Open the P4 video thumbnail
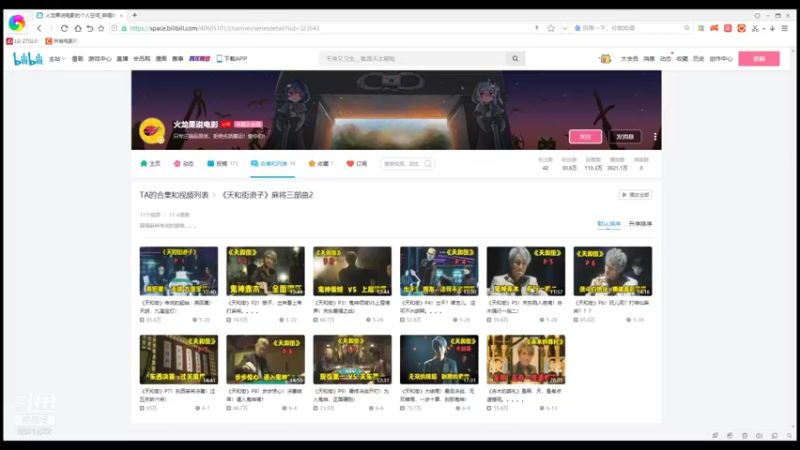The width and height of the screenshot is (800, 450). click(x=439, y=271)
